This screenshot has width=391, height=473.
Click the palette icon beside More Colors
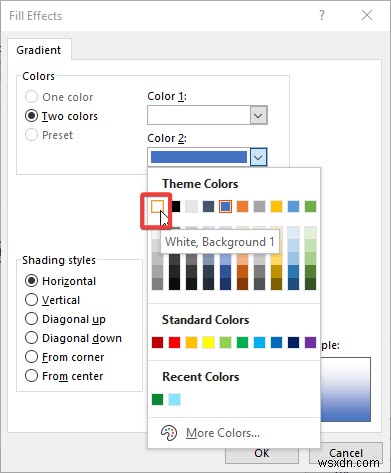[x=169, y=433]
